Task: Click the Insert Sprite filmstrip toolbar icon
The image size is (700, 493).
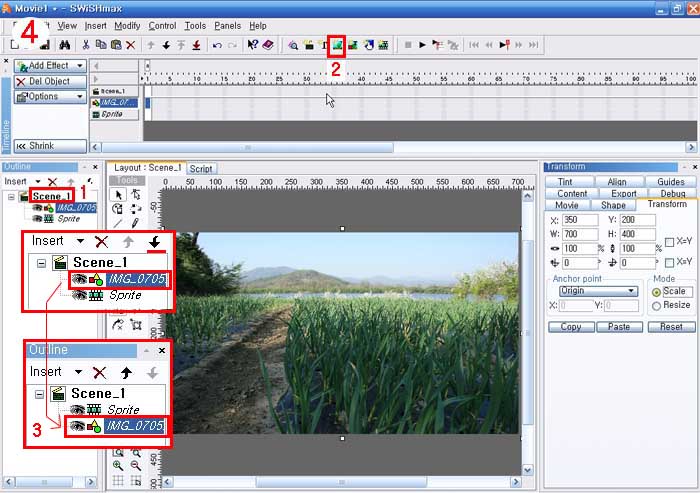Action: 383,45
